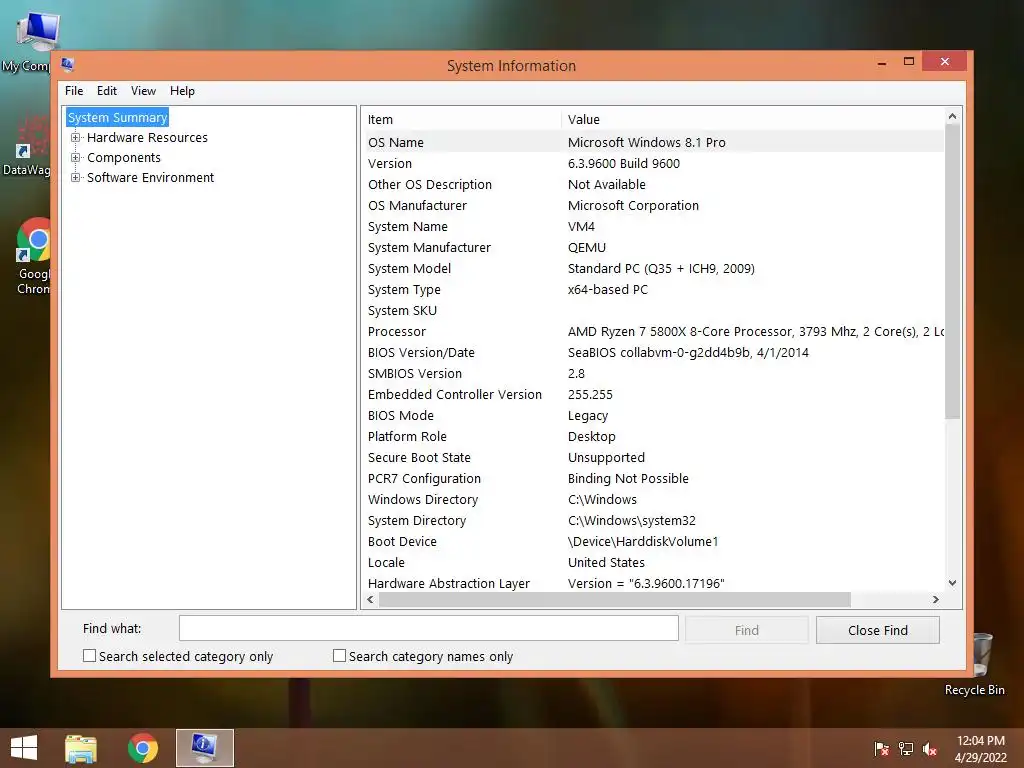
Task: Open the View menu
Action: pyautogui.click(x=143, y=91)
